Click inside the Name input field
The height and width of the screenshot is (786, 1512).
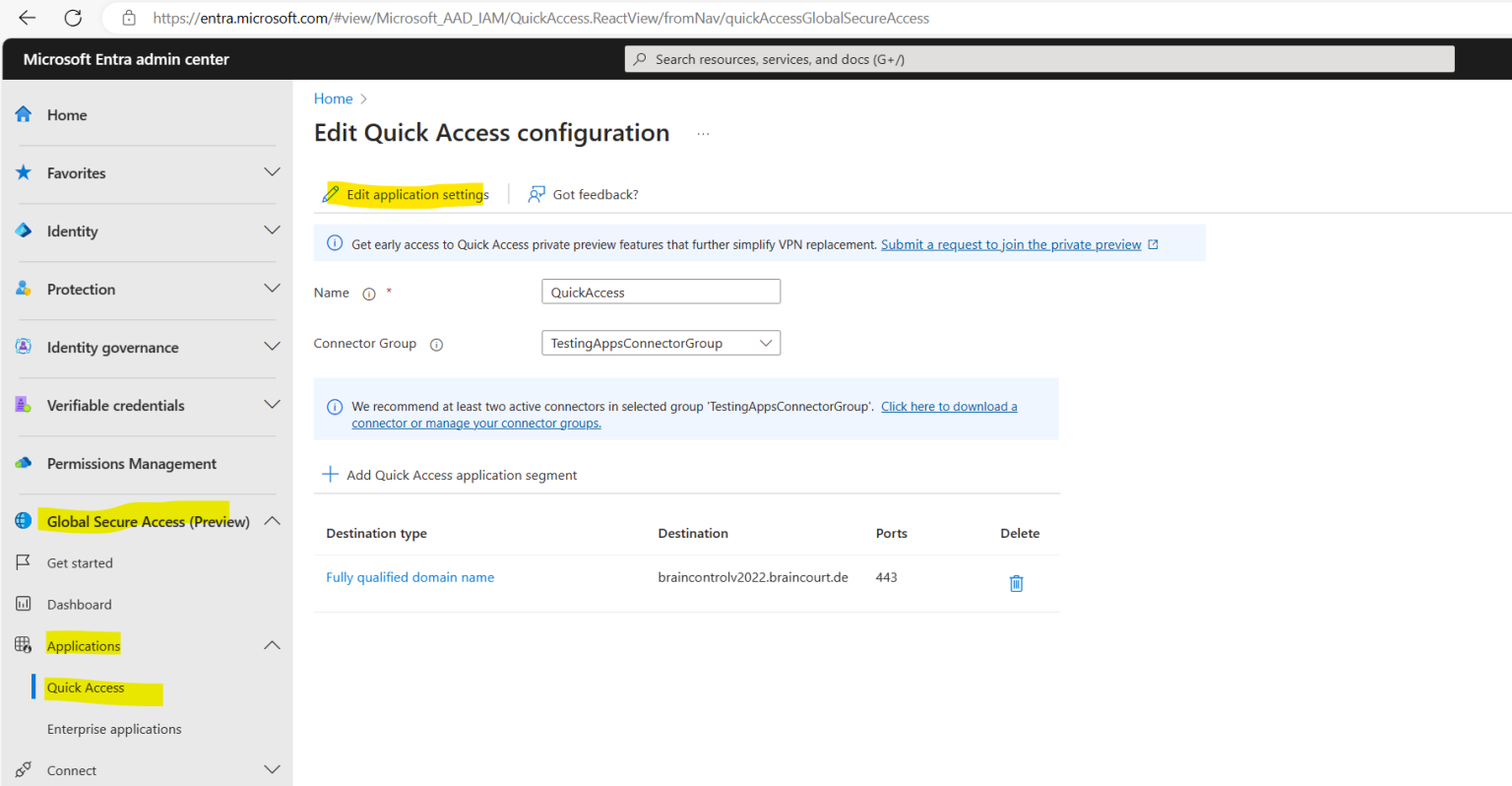661,291
